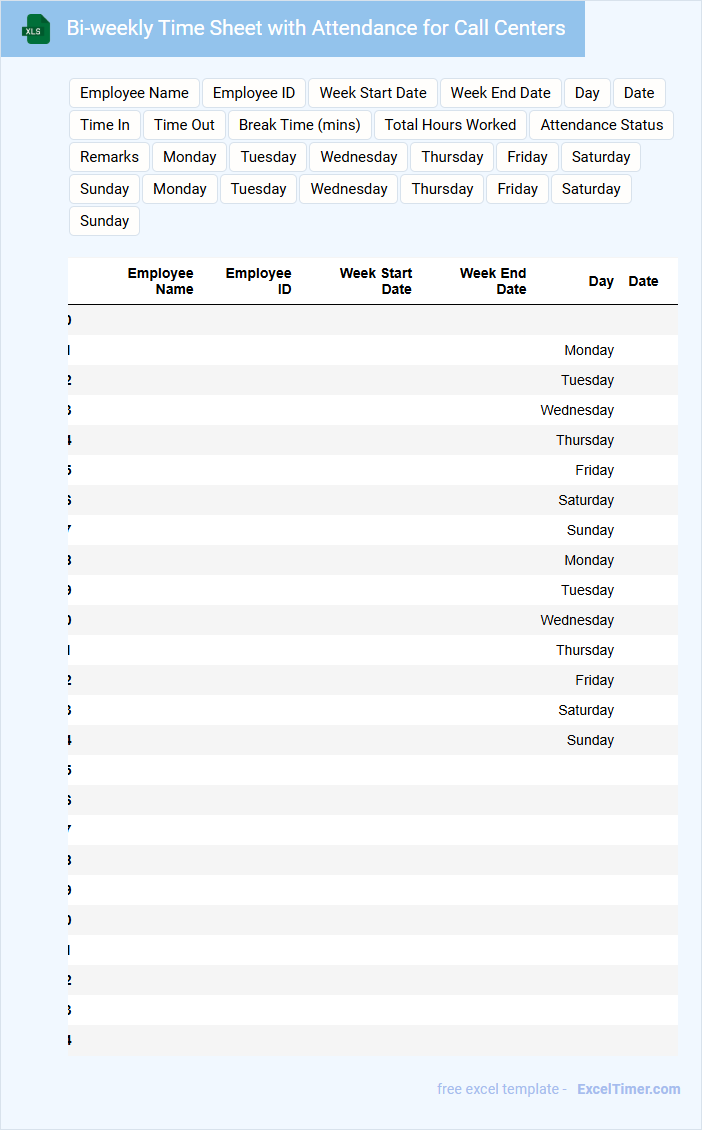
Task: Select the Day column header
Action: tap(601, 281)
